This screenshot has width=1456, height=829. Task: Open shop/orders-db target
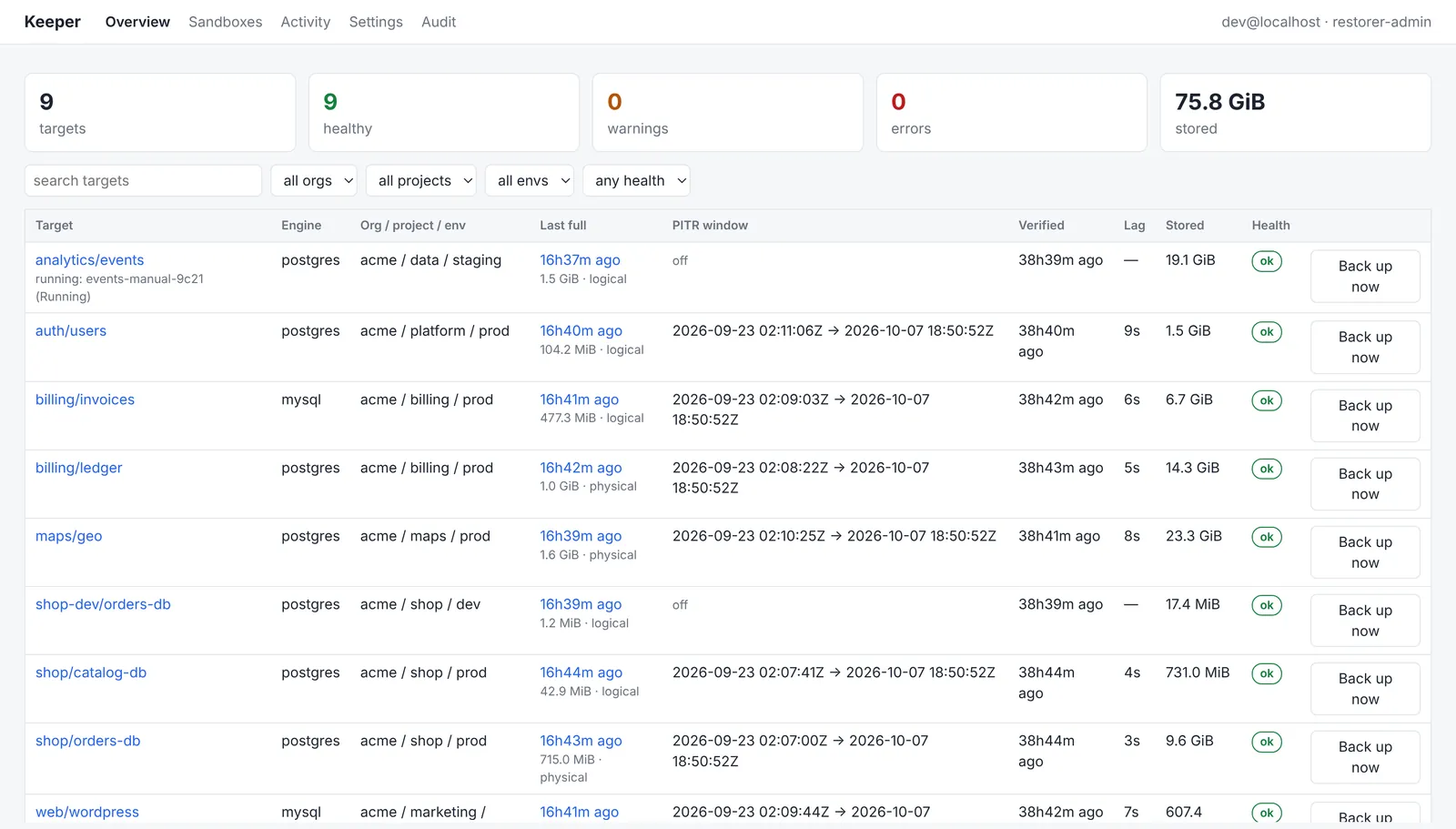[x=88, y=741]
